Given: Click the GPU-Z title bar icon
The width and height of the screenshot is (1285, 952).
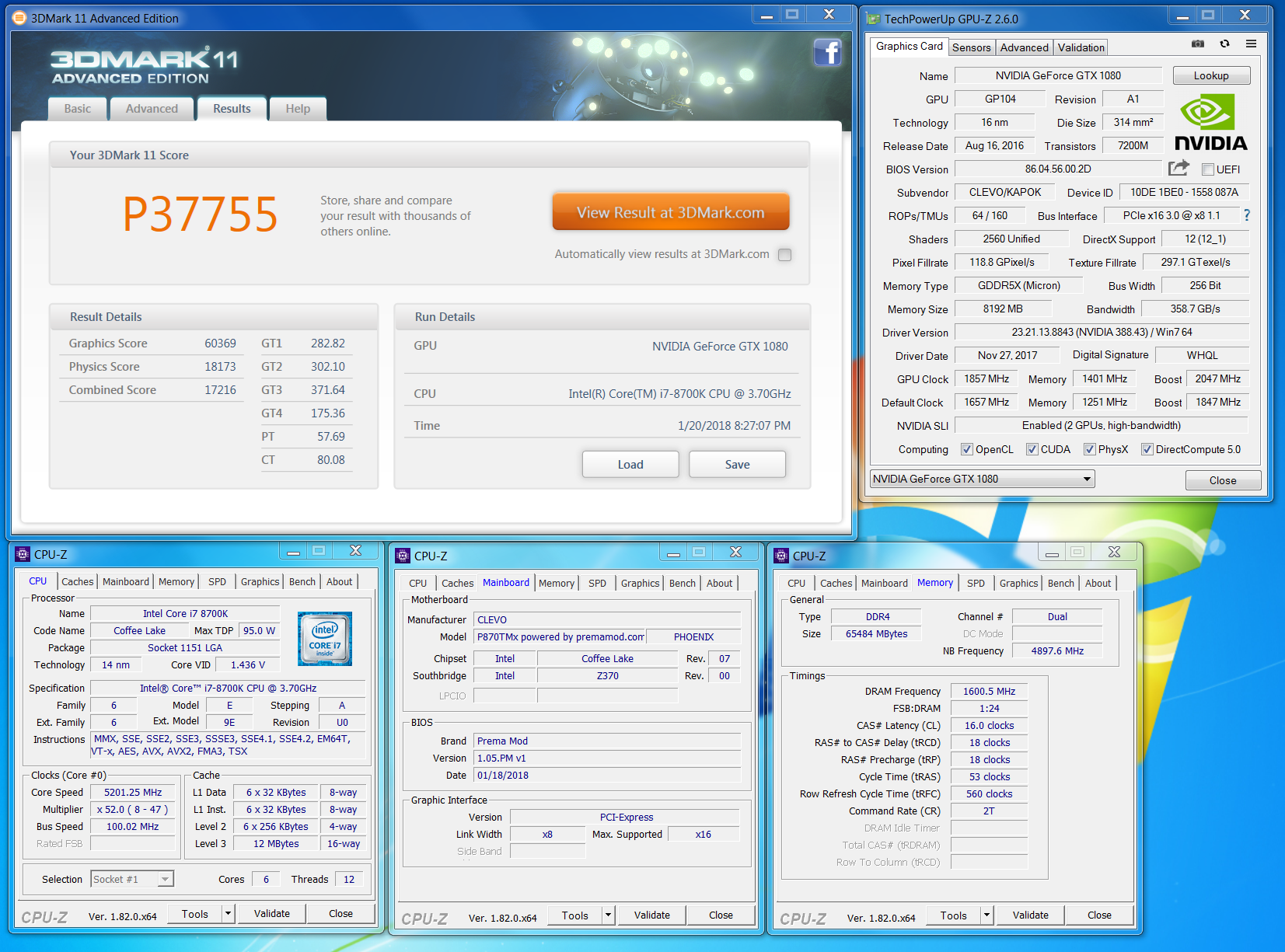Looking at the screenshot, I should pyautogui.click(x=874, y=19).
